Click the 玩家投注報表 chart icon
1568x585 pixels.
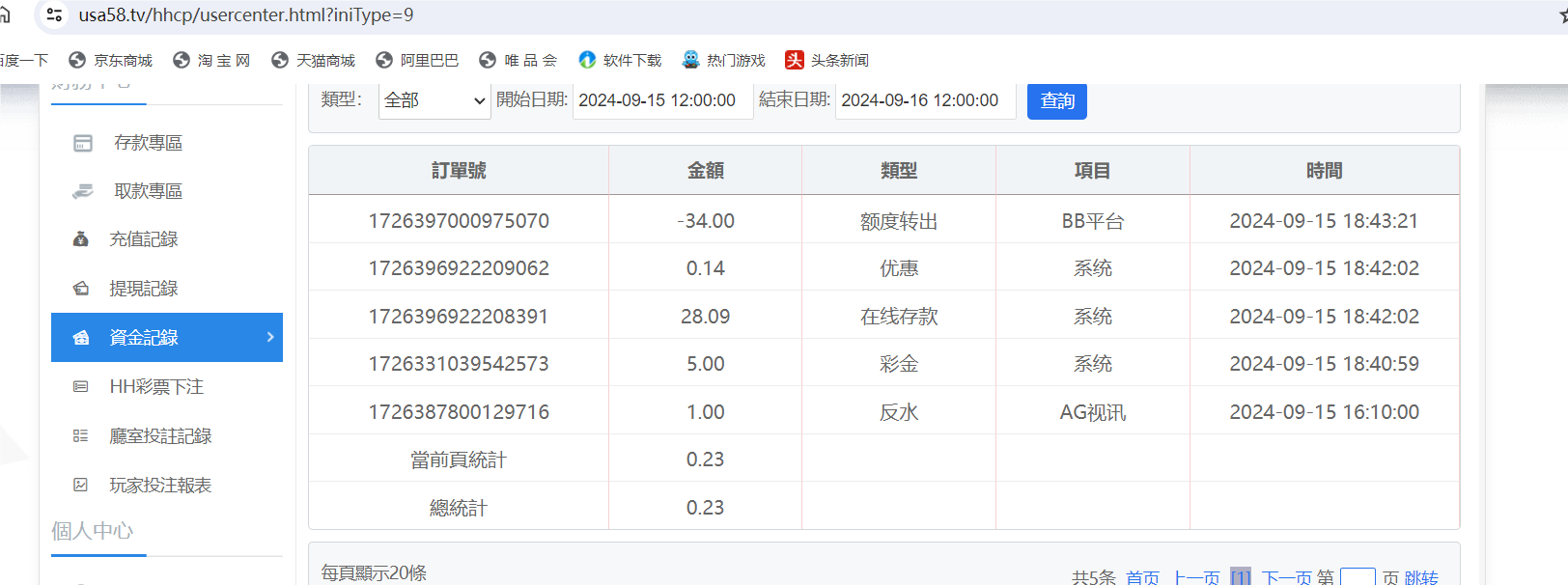(x=81, y=486)
